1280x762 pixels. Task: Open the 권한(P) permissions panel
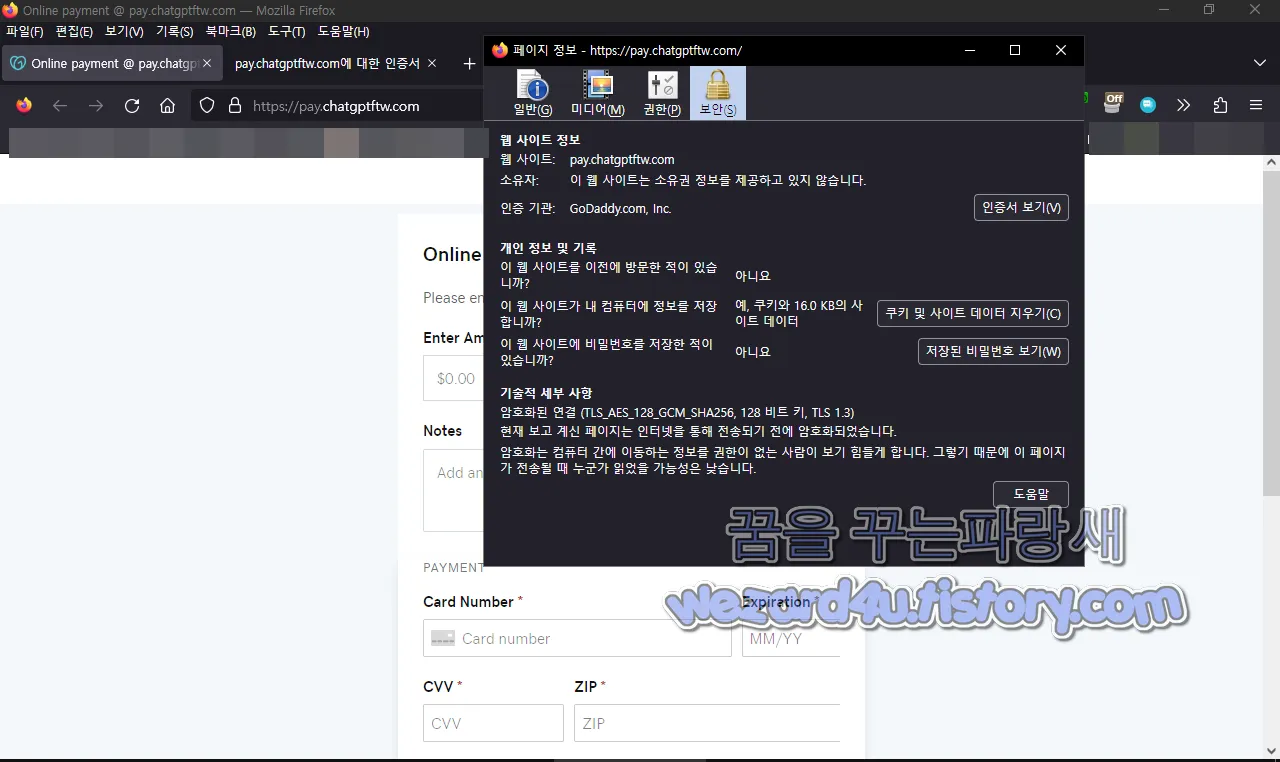(660, 93)
